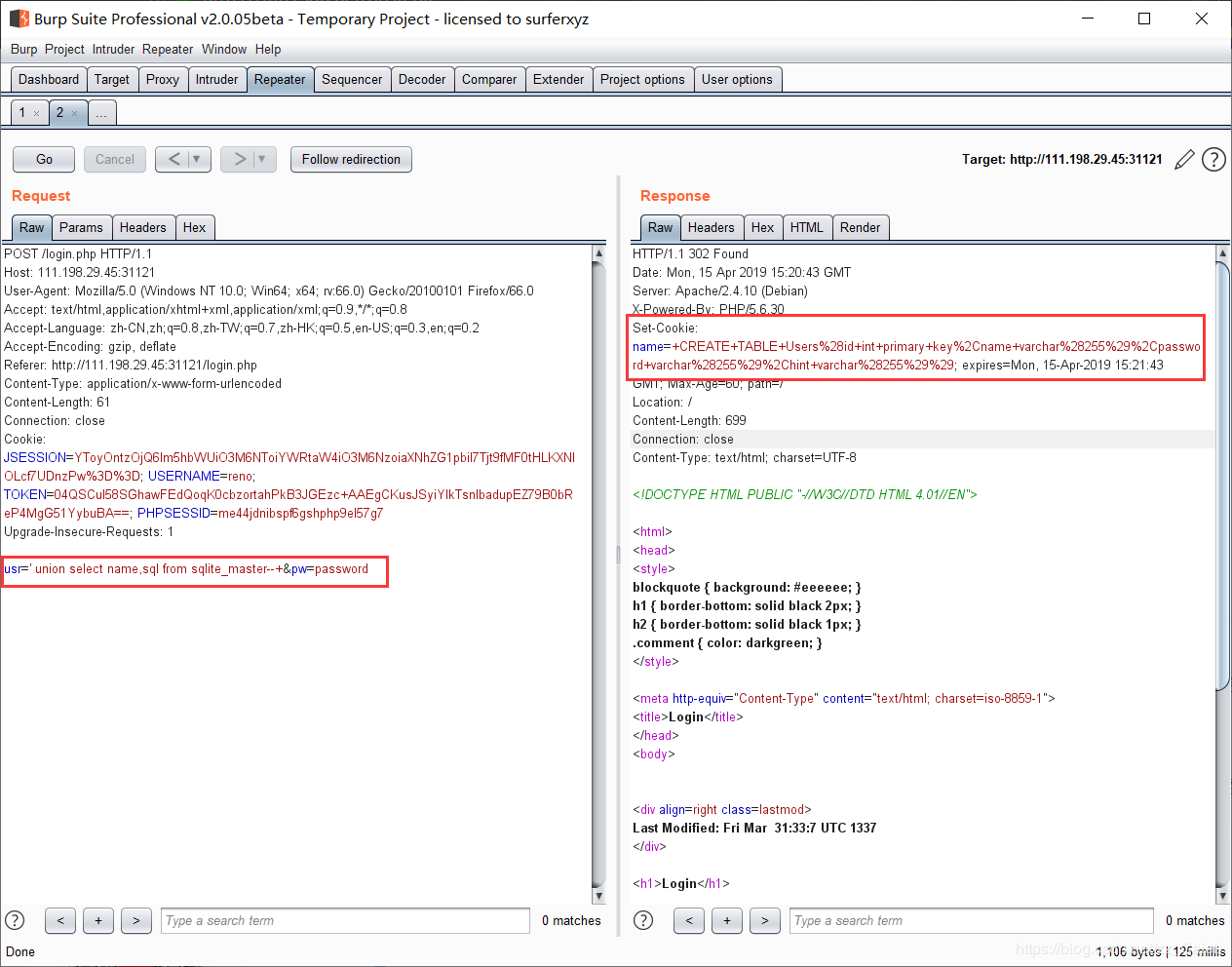Viewport: 1232px width, 967px height.
Task: Open the Project menu
Action: [64, 49]
